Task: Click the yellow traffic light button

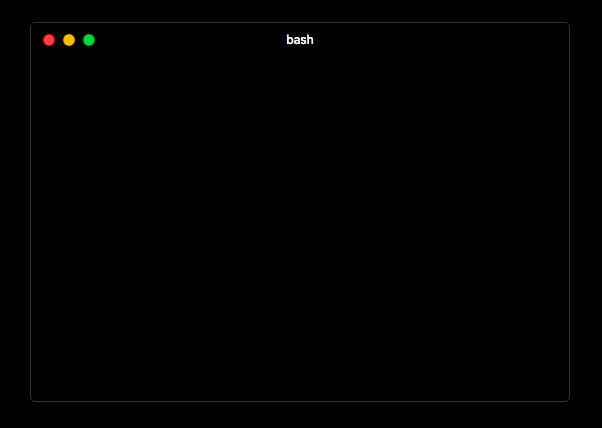Action: 69,40
